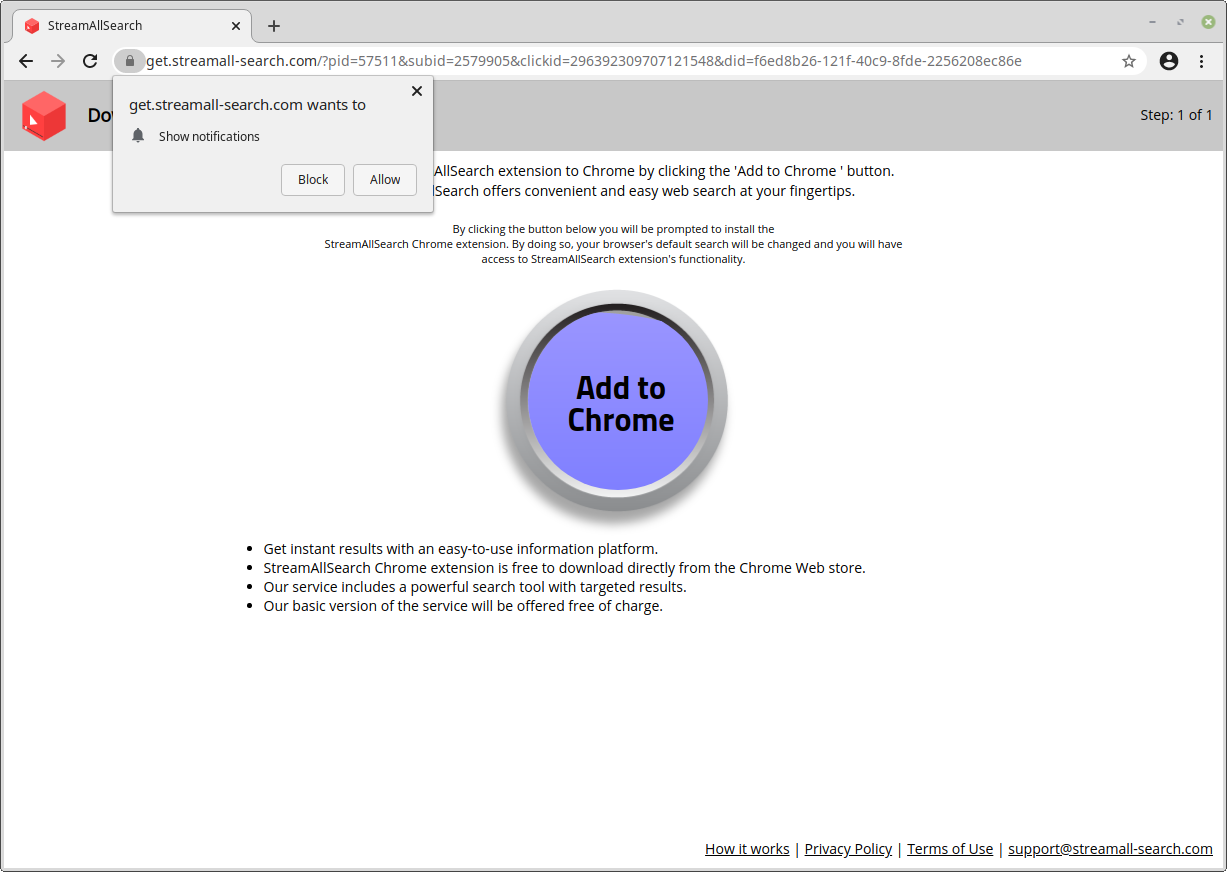Open the How it works link
Viewport: 1227px width, 872px height.
[747, 849]
